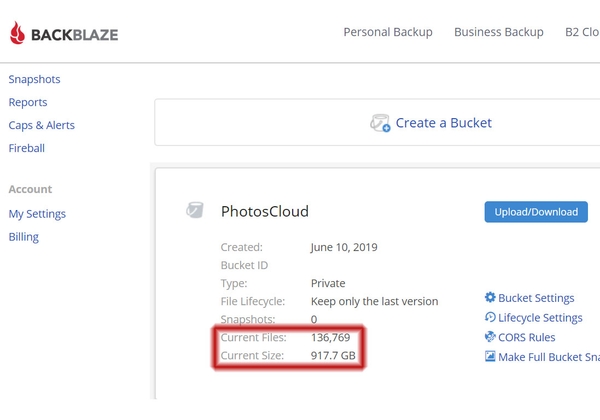600x420 pixels.
Task: Click the 'Snapshots:' field label in bucket details
Action: [248, 319]
